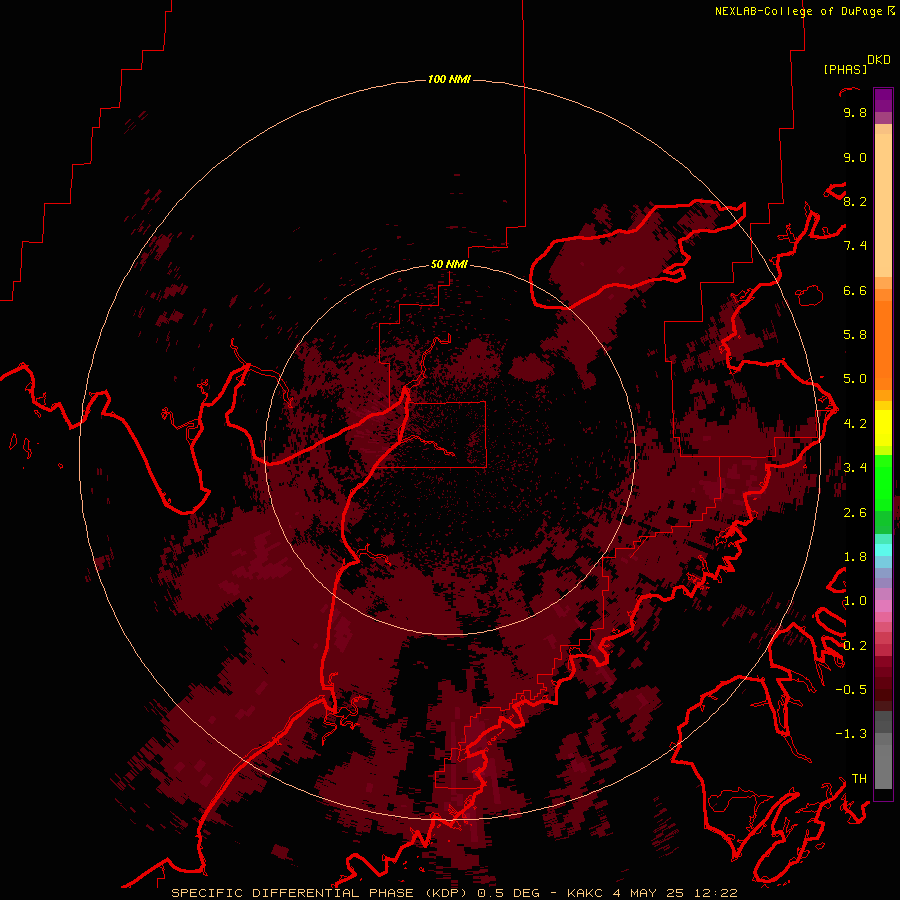The width and height of the screenshot is (900, 900).
Task: Click the 7.4 color scale value
Action: [x=855, y=246]
